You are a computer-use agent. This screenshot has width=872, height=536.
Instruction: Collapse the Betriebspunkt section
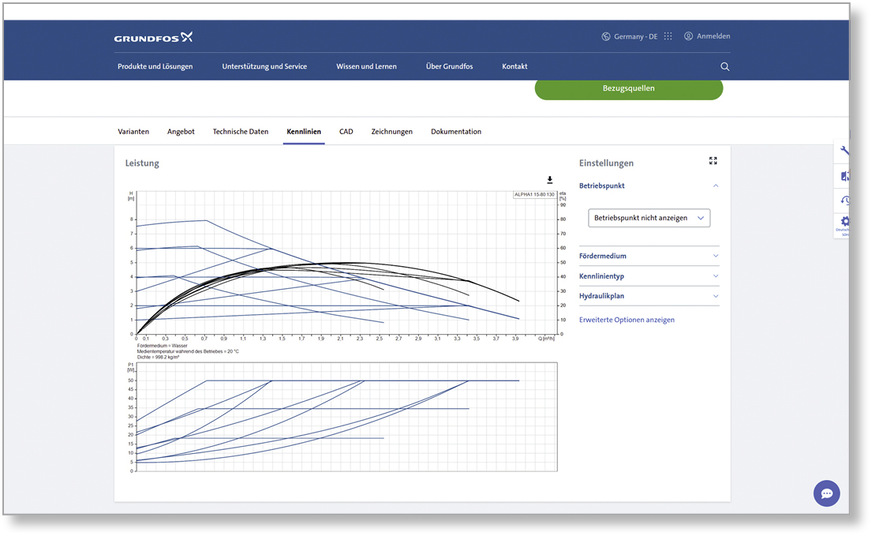[x=715, y=186]
